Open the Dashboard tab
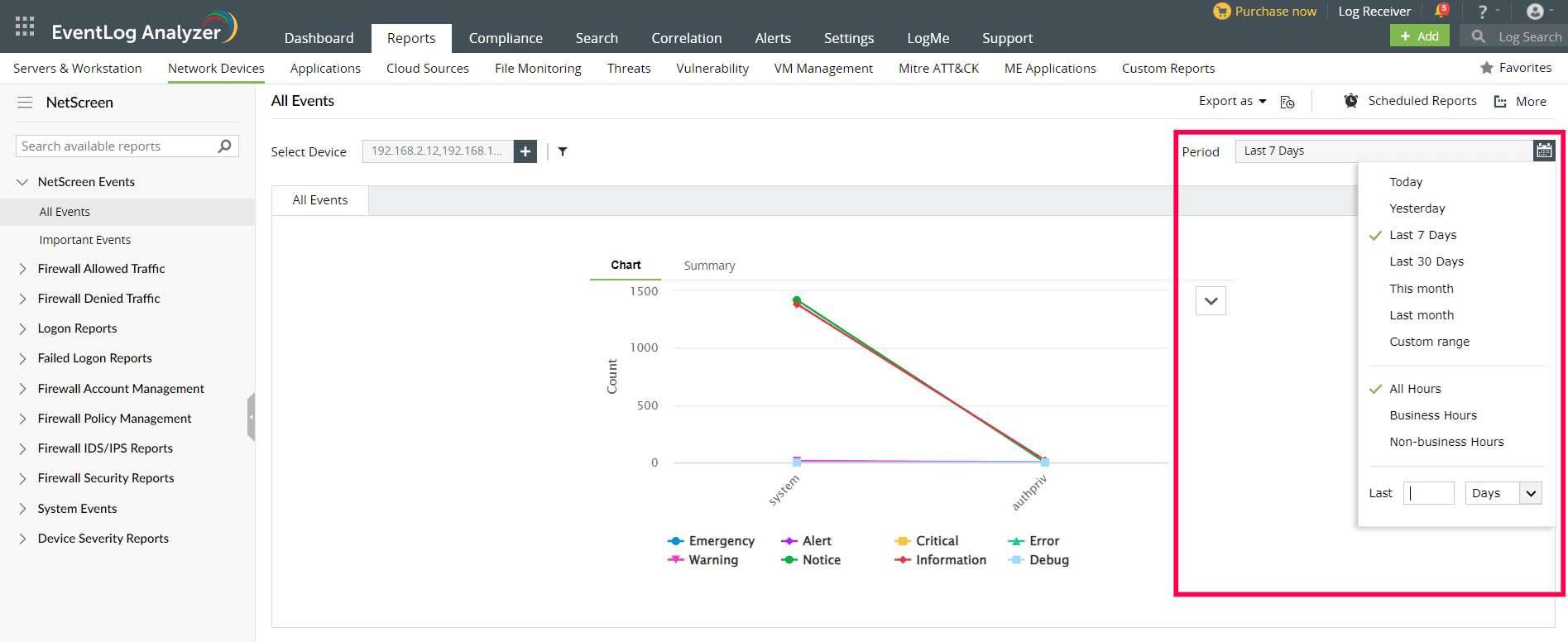1568x642 pixels. coord(319,38)
